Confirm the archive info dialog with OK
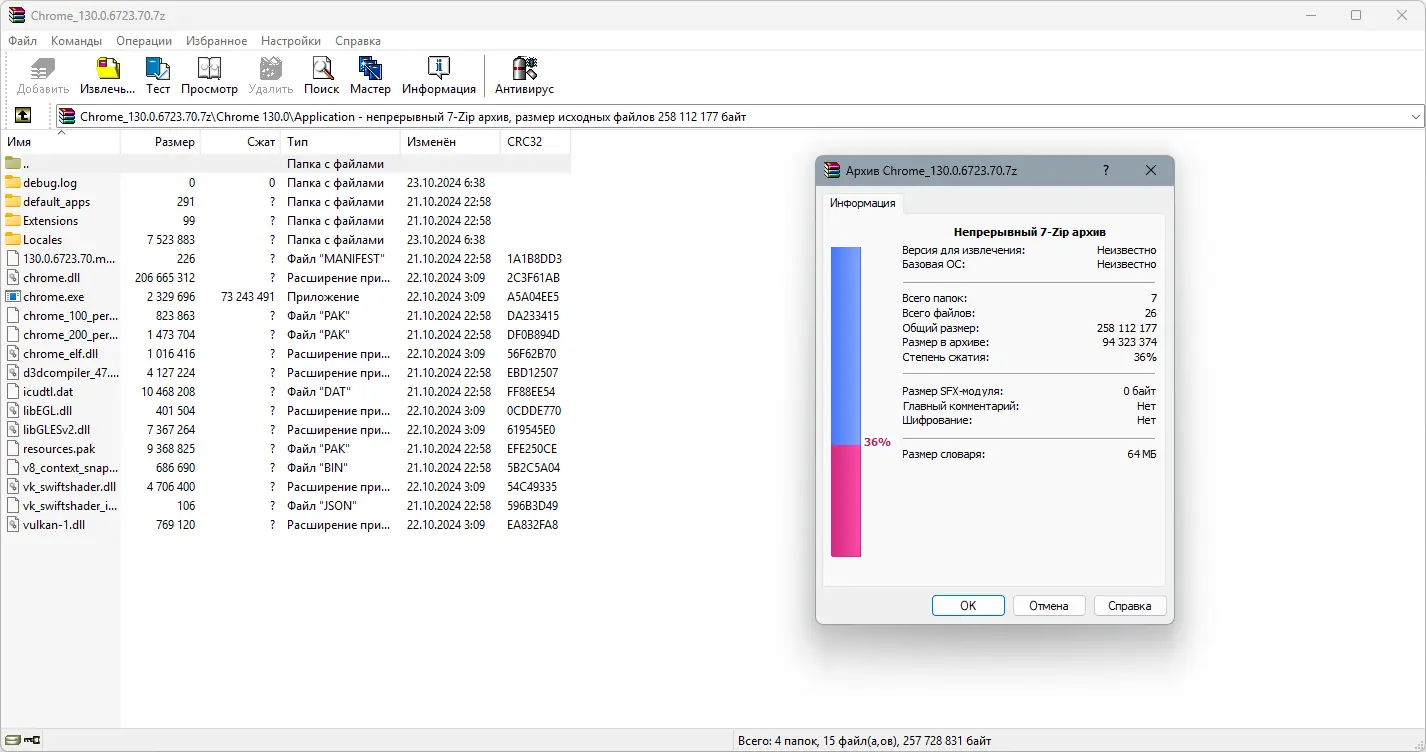Viewport: 1426px width, 752px height. 968,605
